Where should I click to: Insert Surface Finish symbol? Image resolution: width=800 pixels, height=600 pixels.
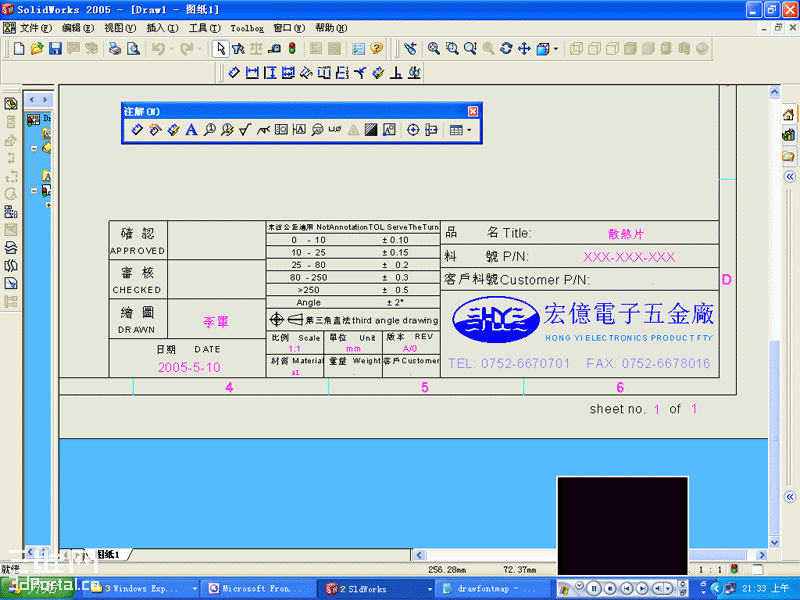click(x=245, y=130)
